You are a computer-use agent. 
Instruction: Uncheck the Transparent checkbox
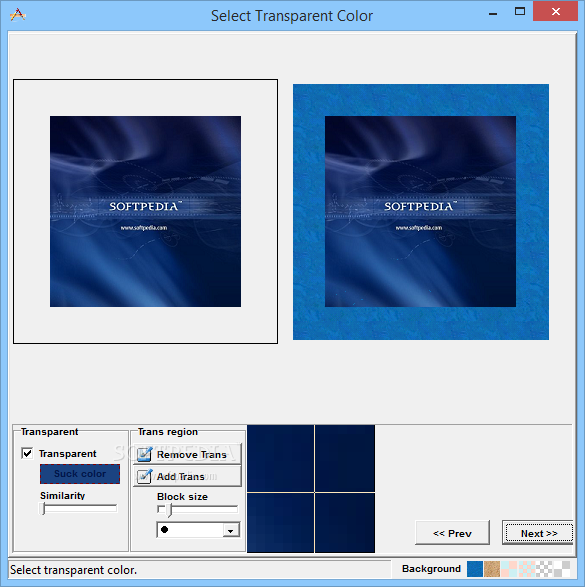(27, 453)
